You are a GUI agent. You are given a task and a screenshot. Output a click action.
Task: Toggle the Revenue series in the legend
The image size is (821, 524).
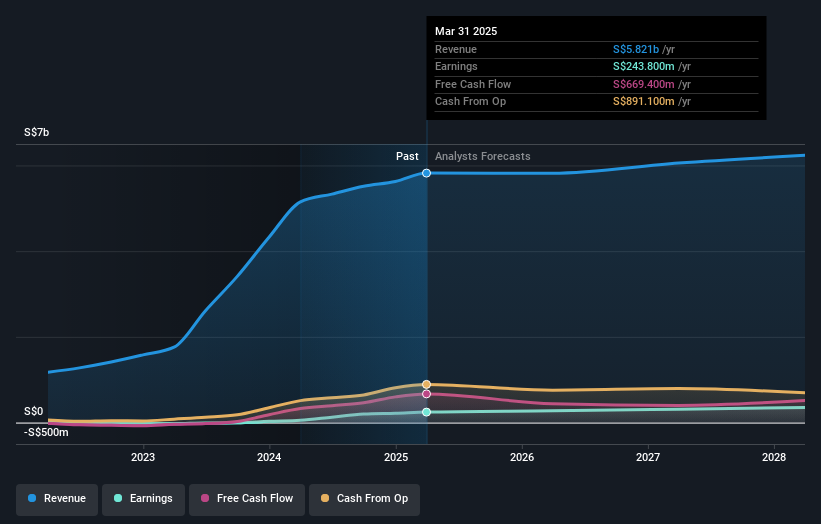point(57,499)
